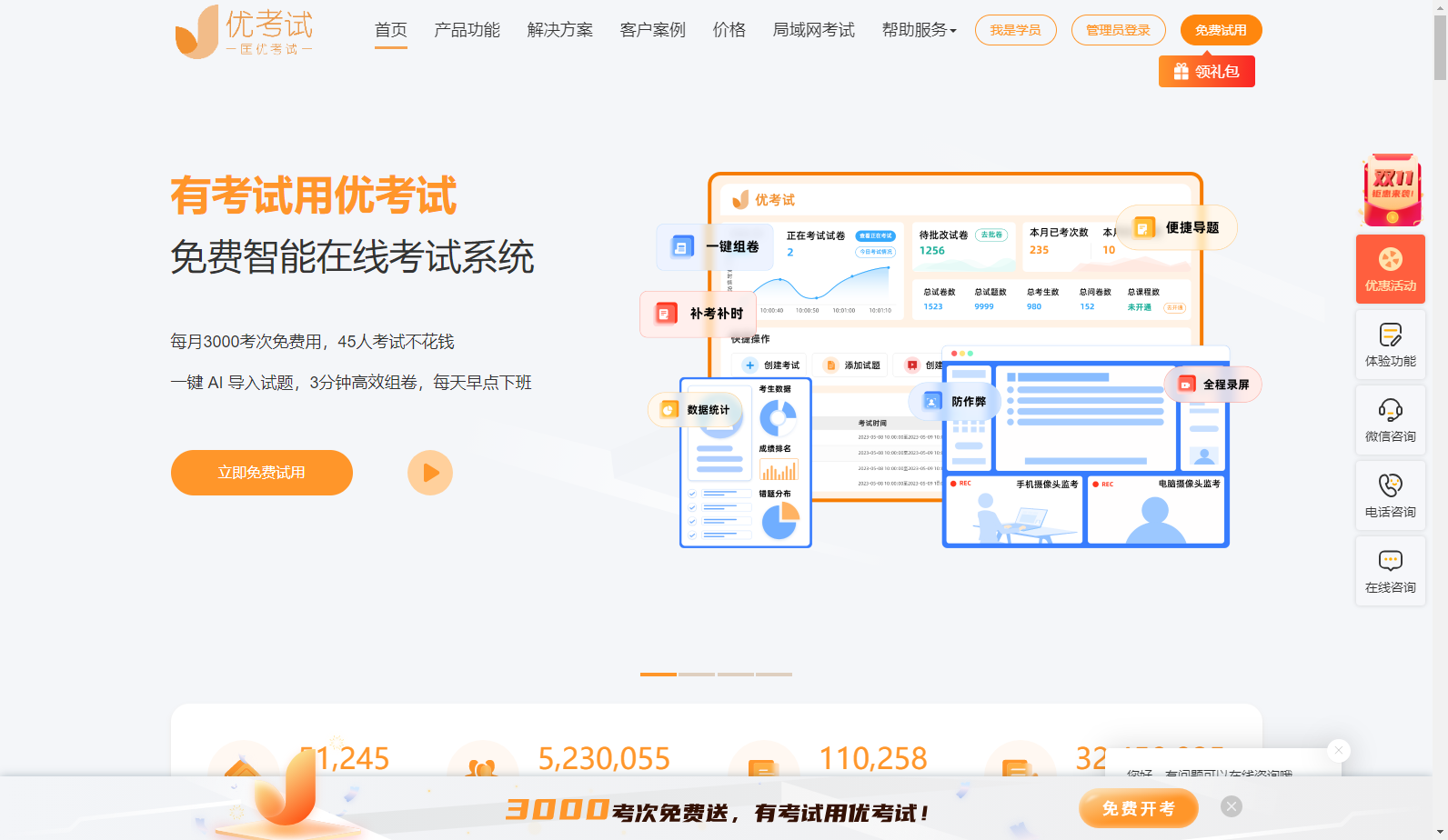This screenshot has width=1448, height=840.
Task: Select the first carousel indicator
Action: coord(659,675)
